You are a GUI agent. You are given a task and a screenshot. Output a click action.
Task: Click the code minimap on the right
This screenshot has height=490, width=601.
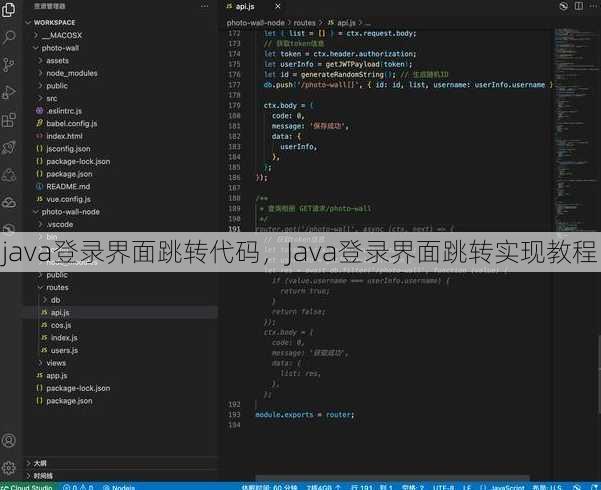(x=576, y=130)
